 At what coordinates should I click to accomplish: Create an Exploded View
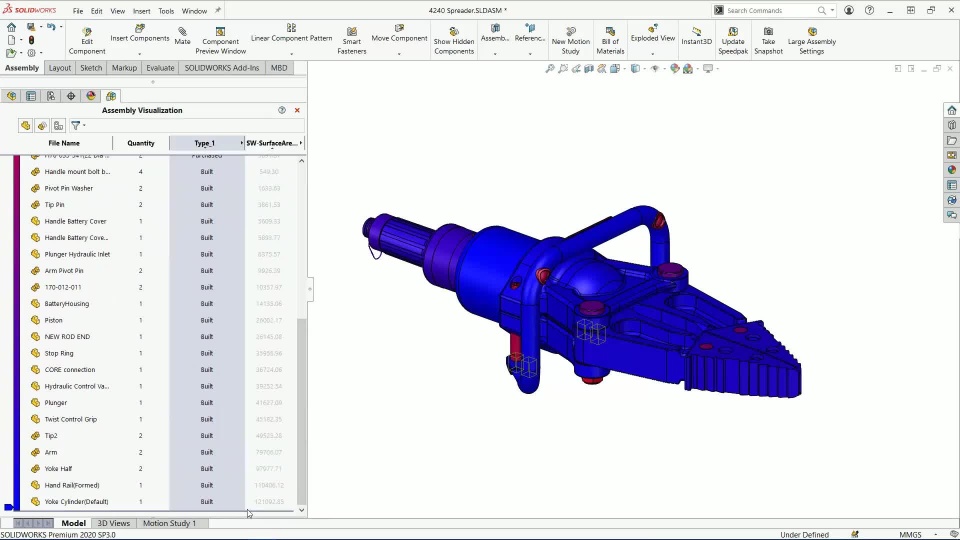pyautogui.click(x=653, y=33)
